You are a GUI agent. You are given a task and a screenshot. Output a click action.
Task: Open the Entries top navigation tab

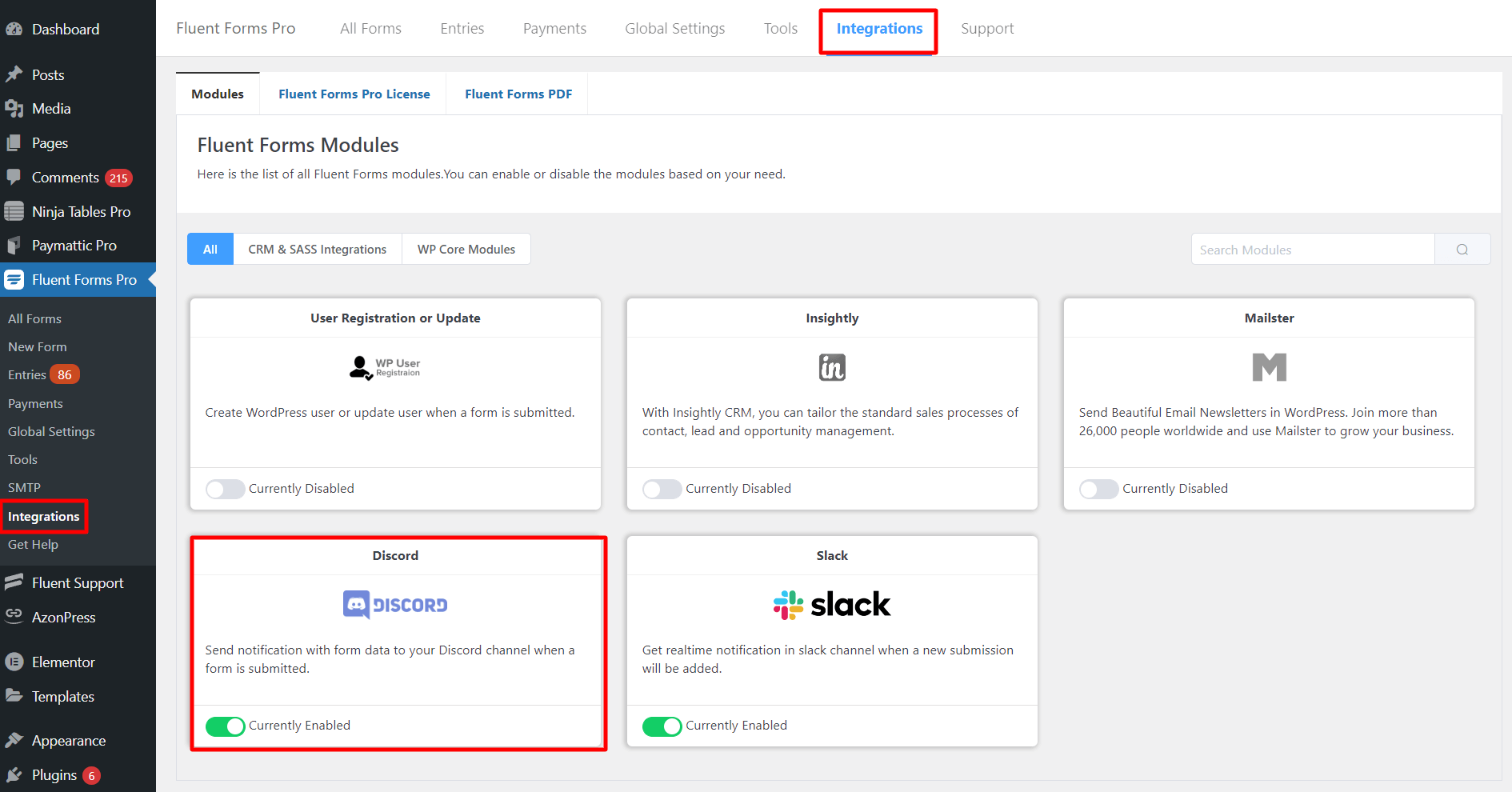(462, 29)
